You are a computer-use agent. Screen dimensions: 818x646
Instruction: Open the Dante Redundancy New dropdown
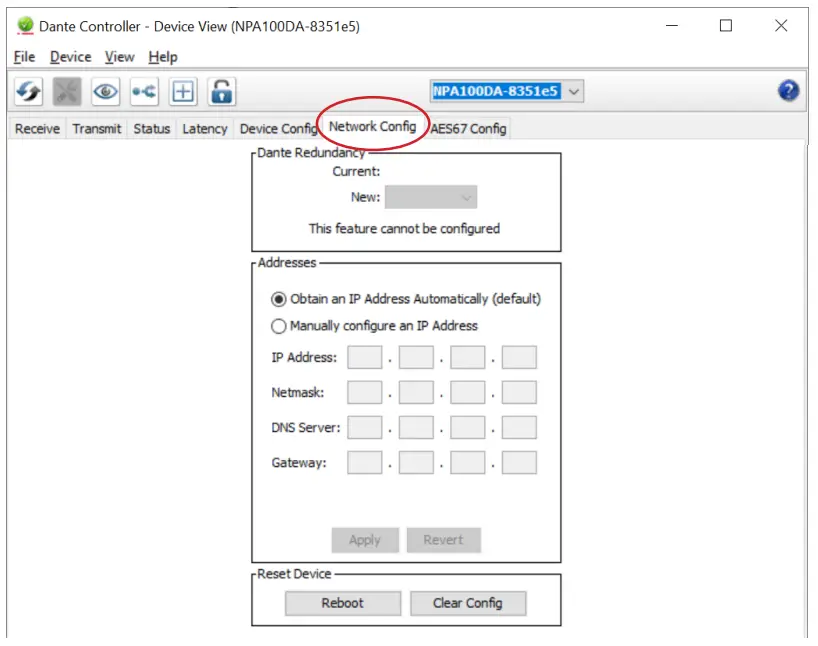(x=431, y=197)
